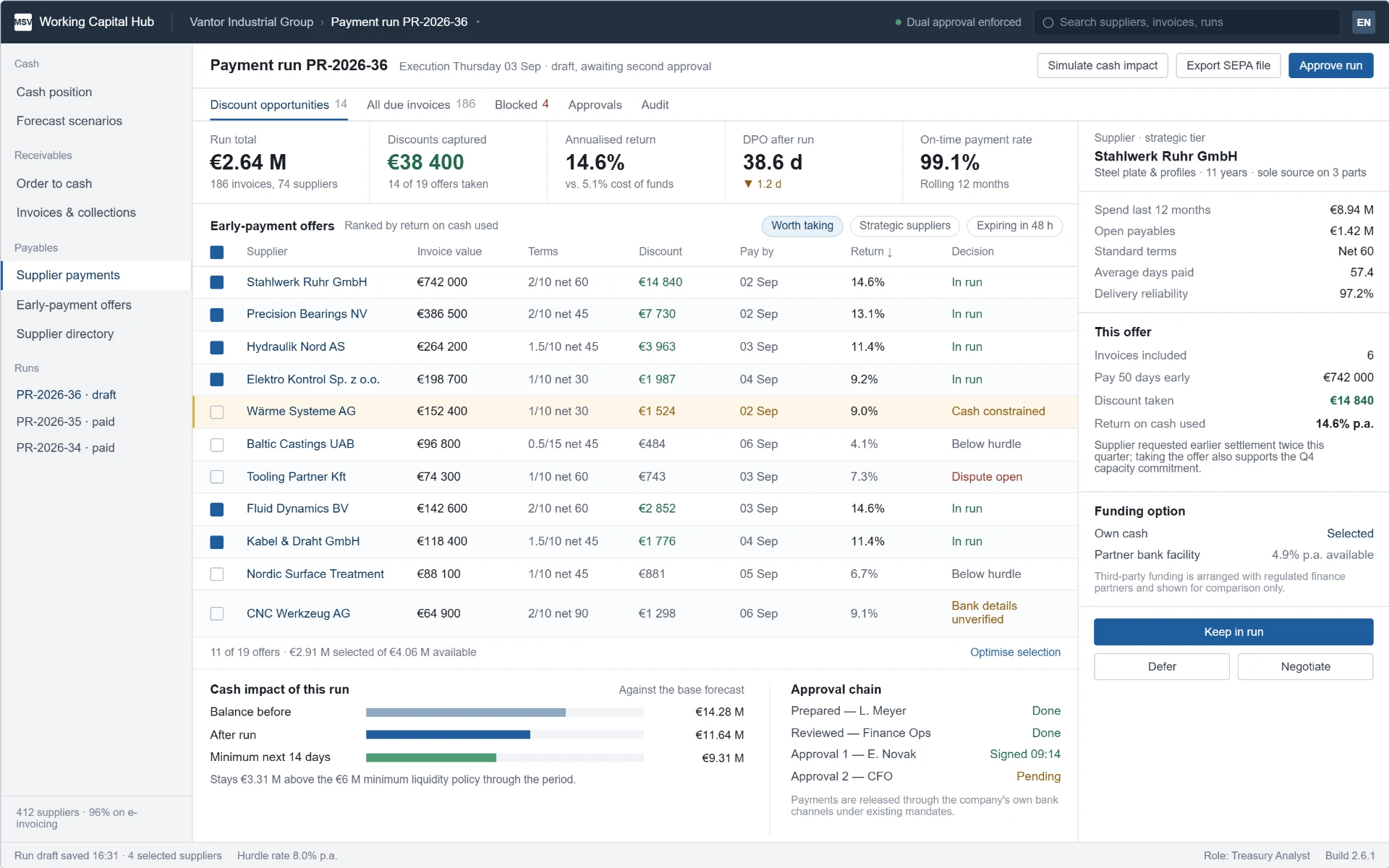This screenshot has height=868, width=1389.
Task: View the Audit tab
Action: [x=655, y=105]
